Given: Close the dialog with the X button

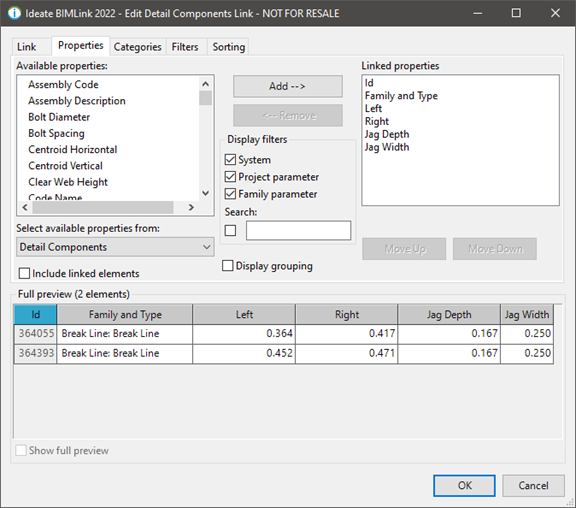Looking at the screenshot, I should click(x=555, y=13).
